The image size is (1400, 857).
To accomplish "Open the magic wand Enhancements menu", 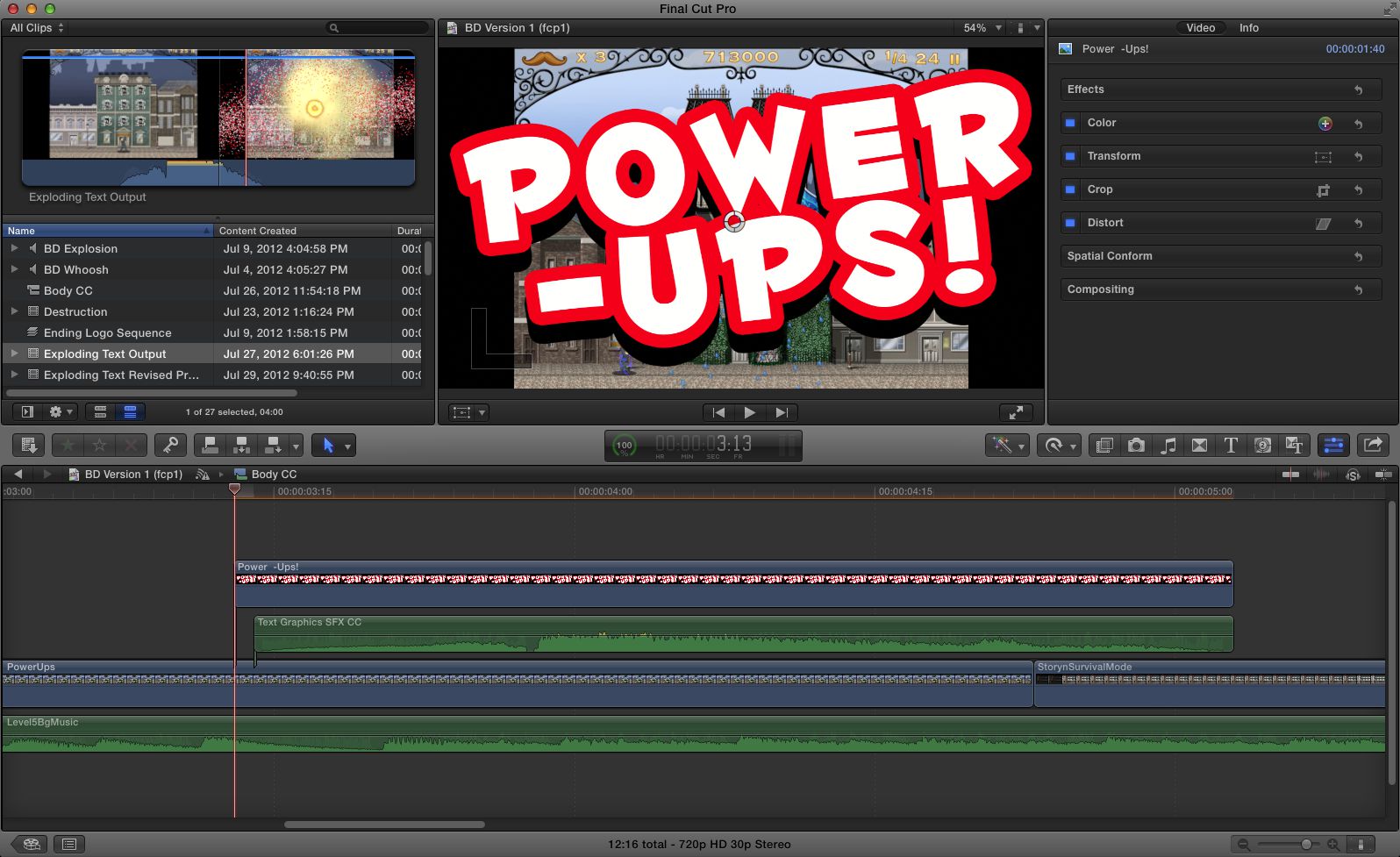I will (1007, 446).
